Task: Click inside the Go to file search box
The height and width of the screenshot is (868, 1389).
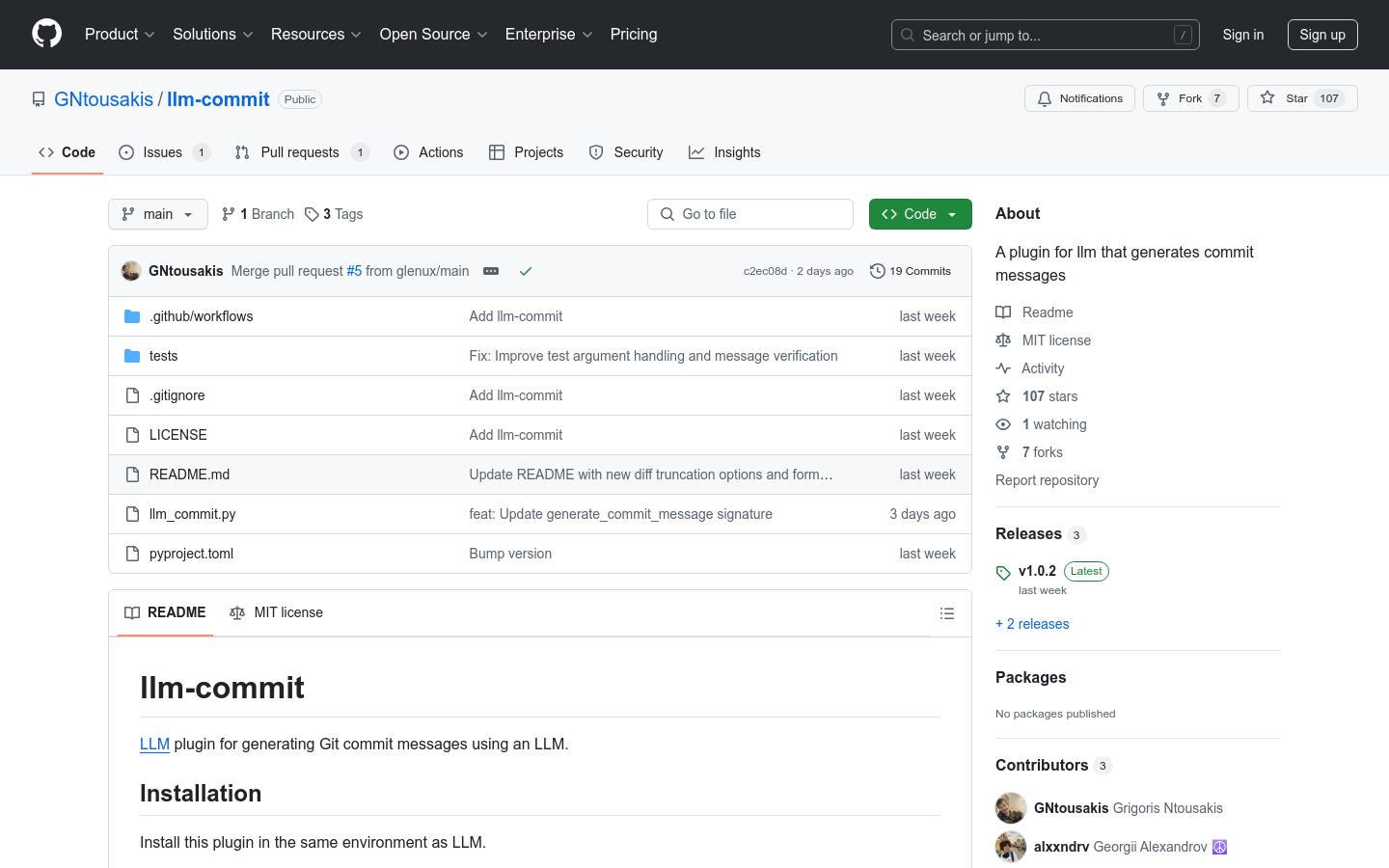Action: tap(750, 213)
